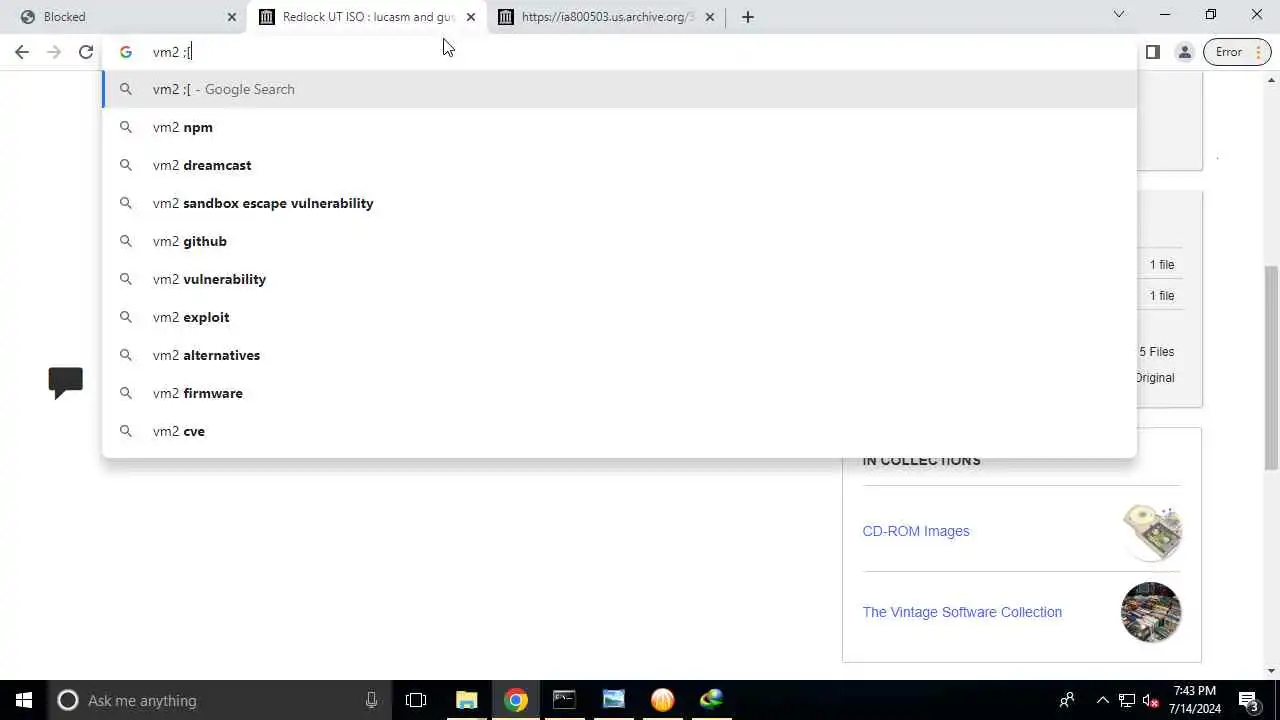The height and width of the screenshot is (720, 1280).
Task: Open a new browser tab
Action: (x=748, y=17)
